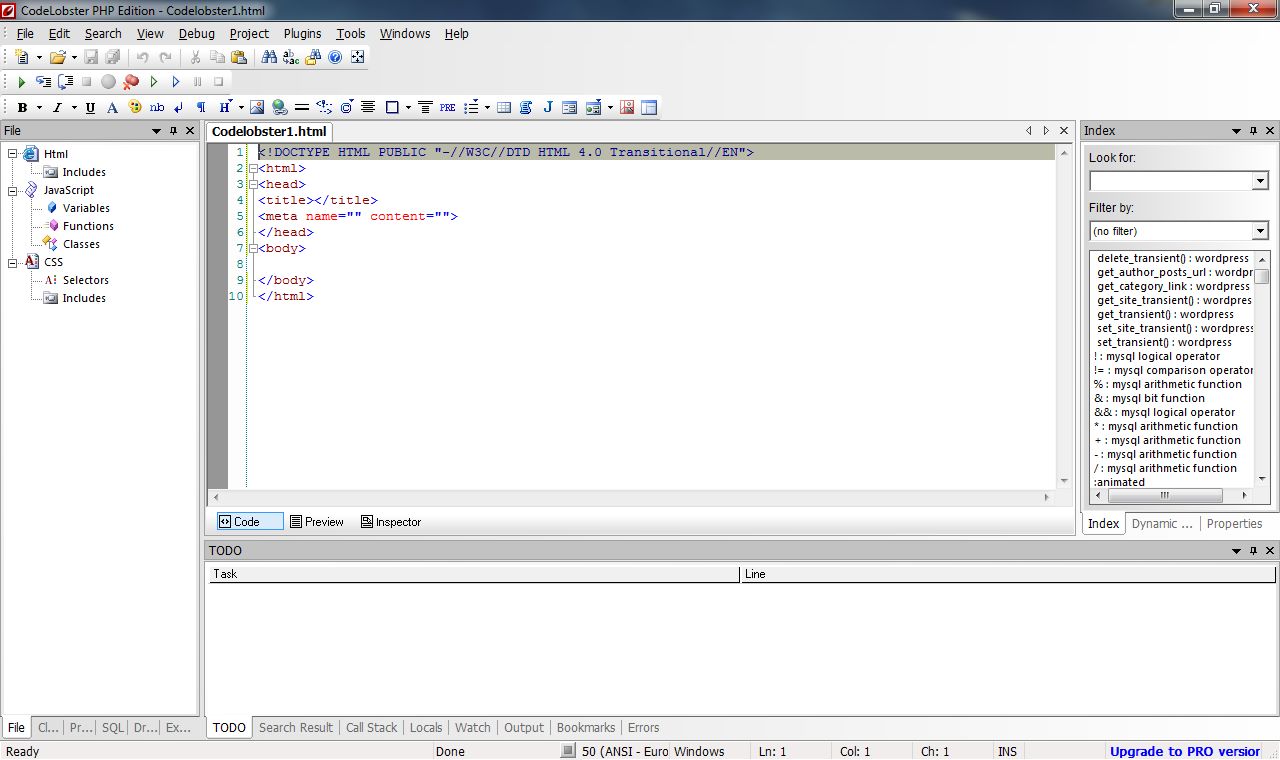1280x760 pixels.
Task: Collapse the CSS tree node
Action: click(13, 262)
